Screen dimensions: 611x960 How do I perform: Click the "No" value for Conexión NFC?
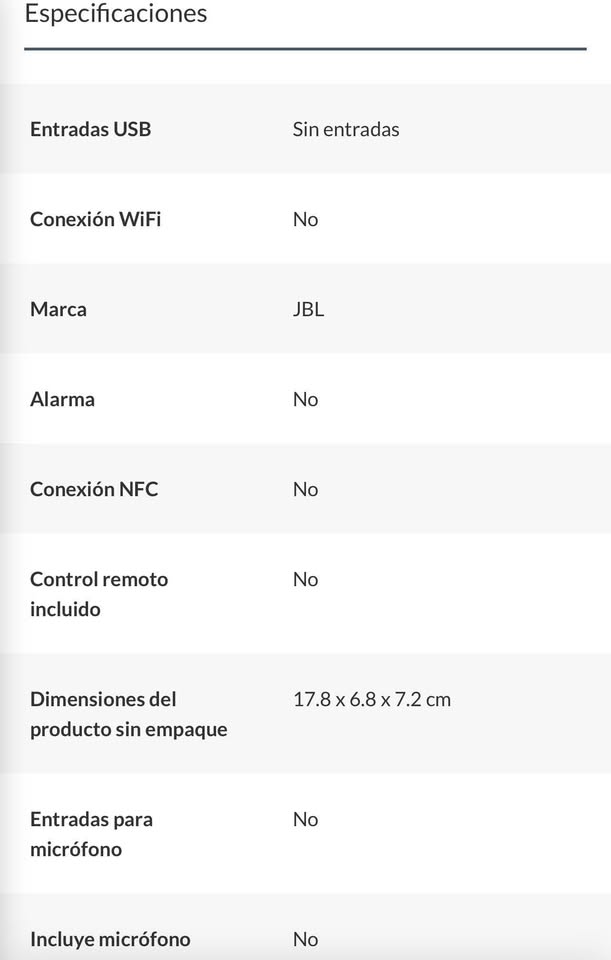click(305, 489)
